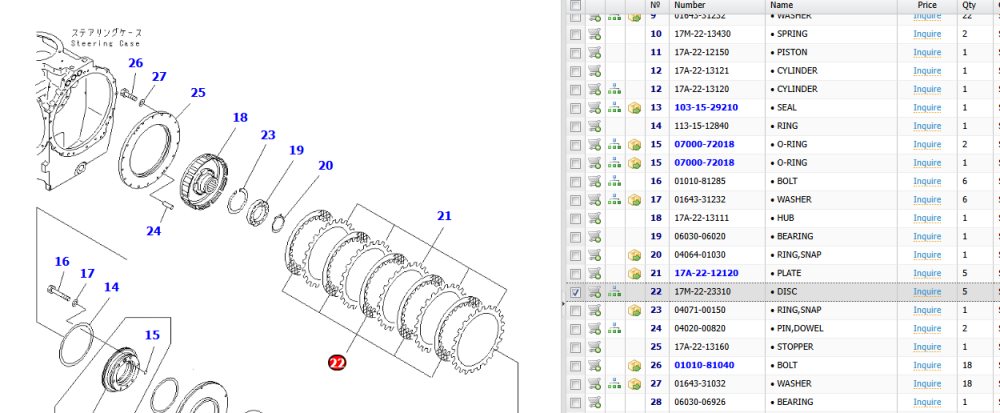Select callout 25 on the parts diagram
1000x413 pixels.
(x=198, y=93)
